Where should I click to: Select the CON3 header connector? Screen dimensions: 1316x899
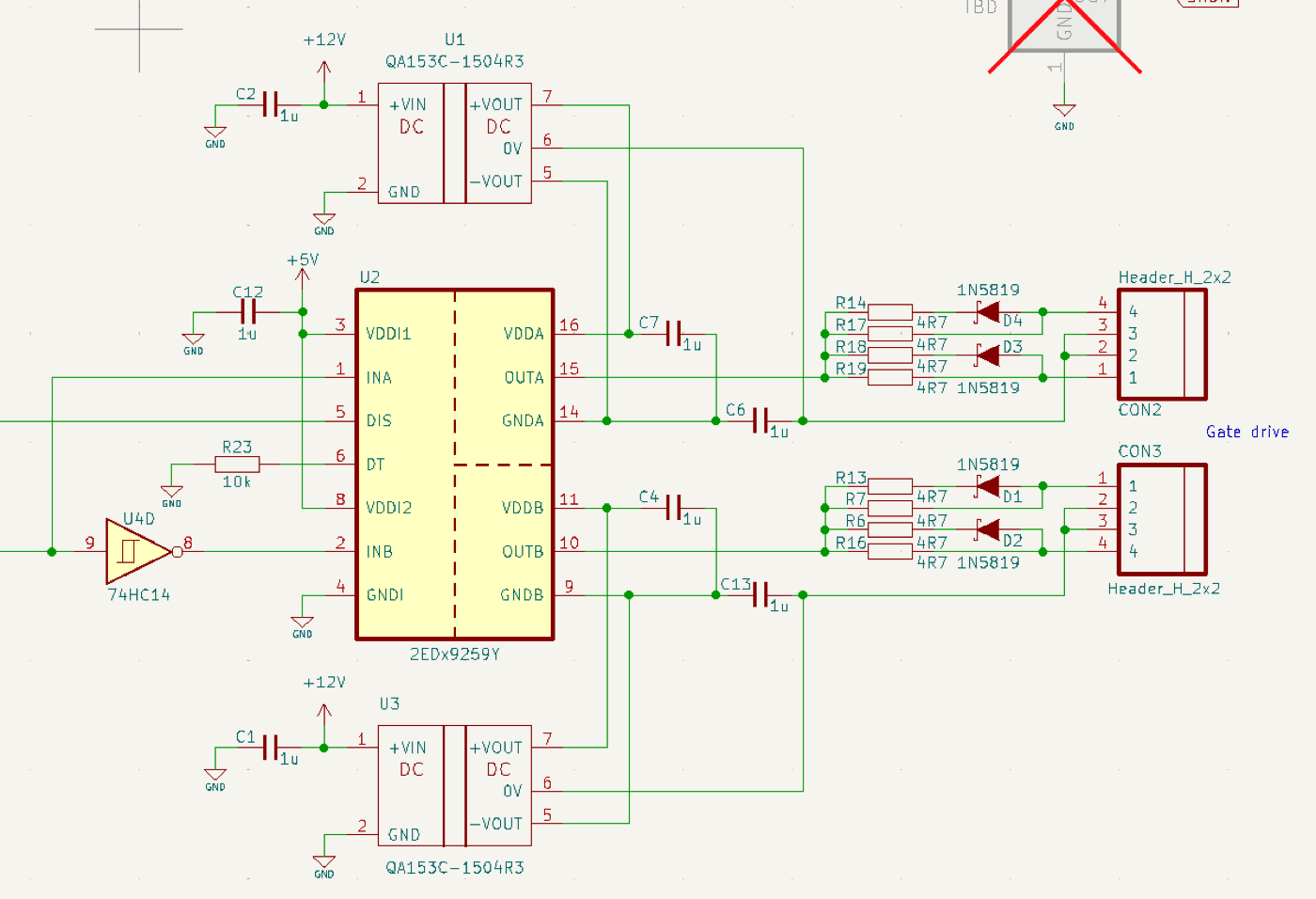coord(1162,519)
